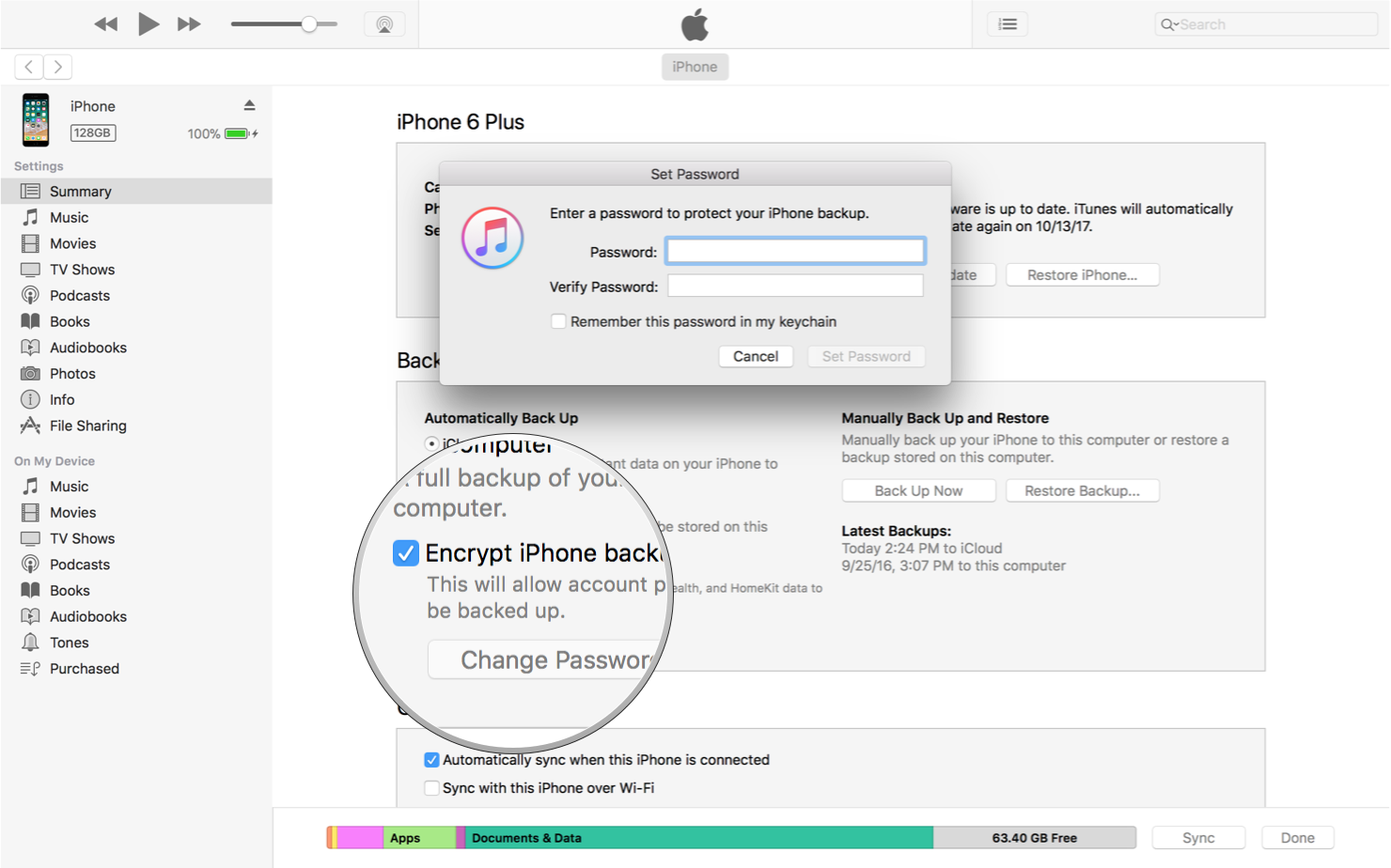1391x868 pixels.
Task: Click the rewind playback button
Action: 106,24
